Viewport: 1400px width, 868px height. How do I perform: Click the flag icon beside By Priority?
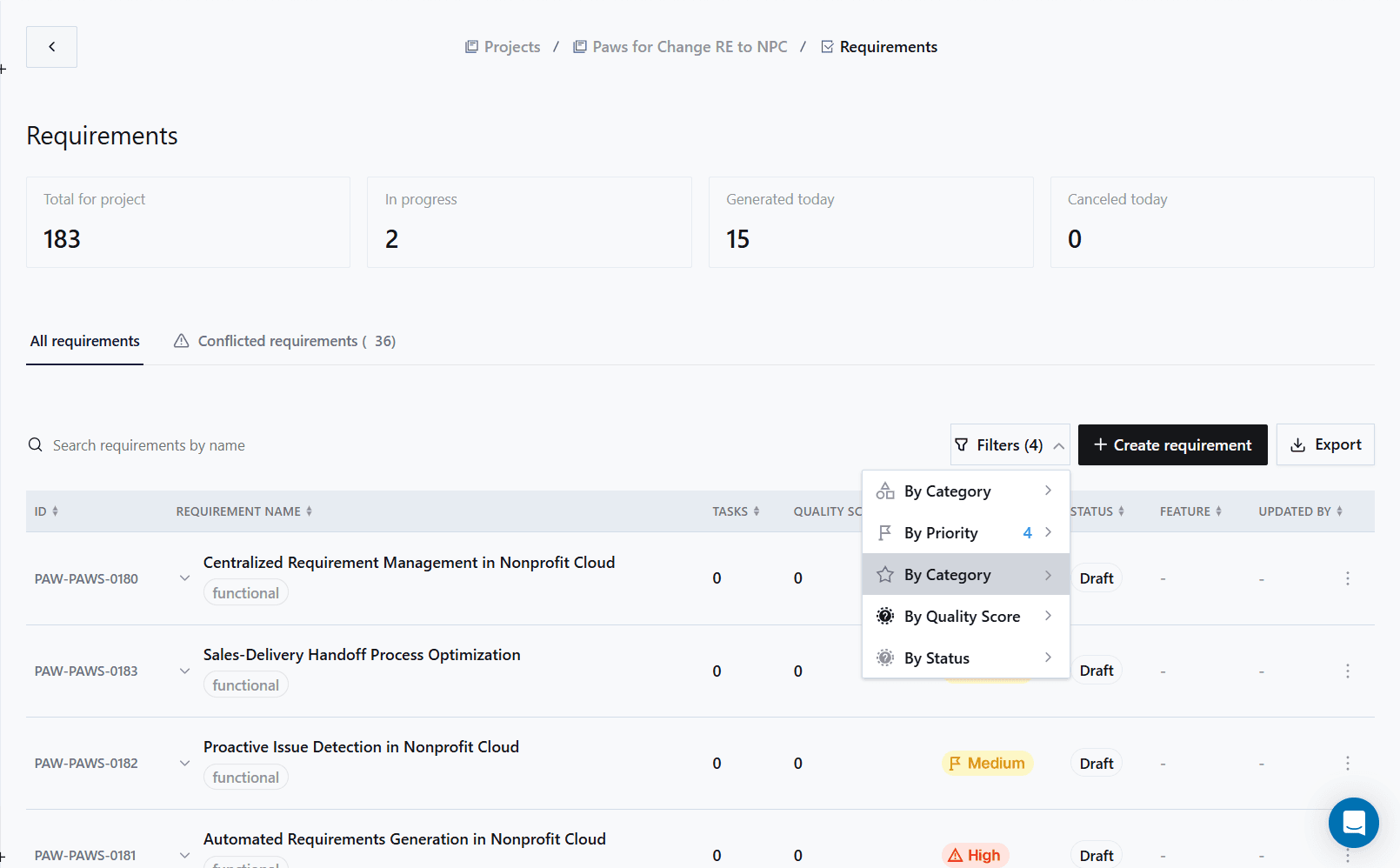884,532
